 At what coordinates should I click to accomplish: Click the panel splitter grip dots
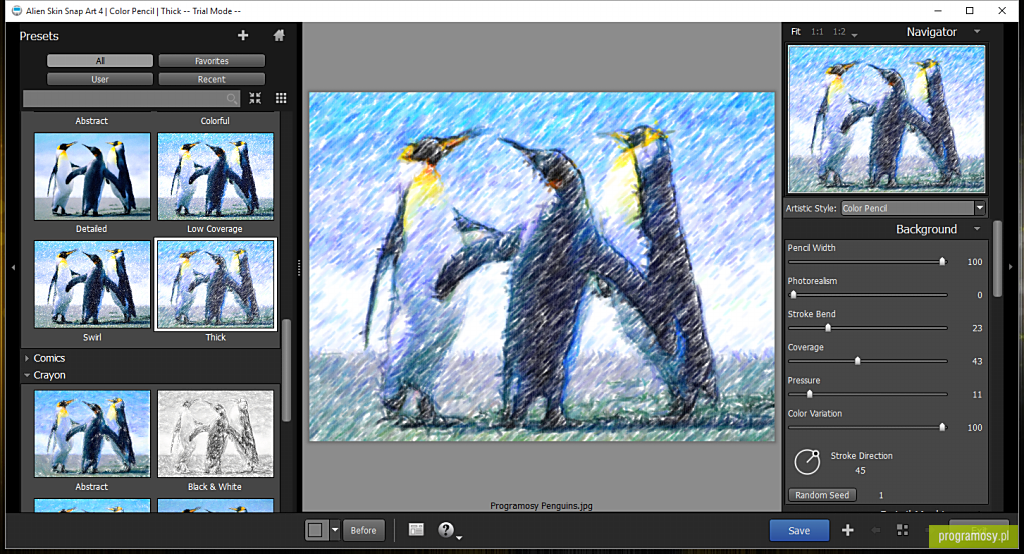tap(298, 267)
